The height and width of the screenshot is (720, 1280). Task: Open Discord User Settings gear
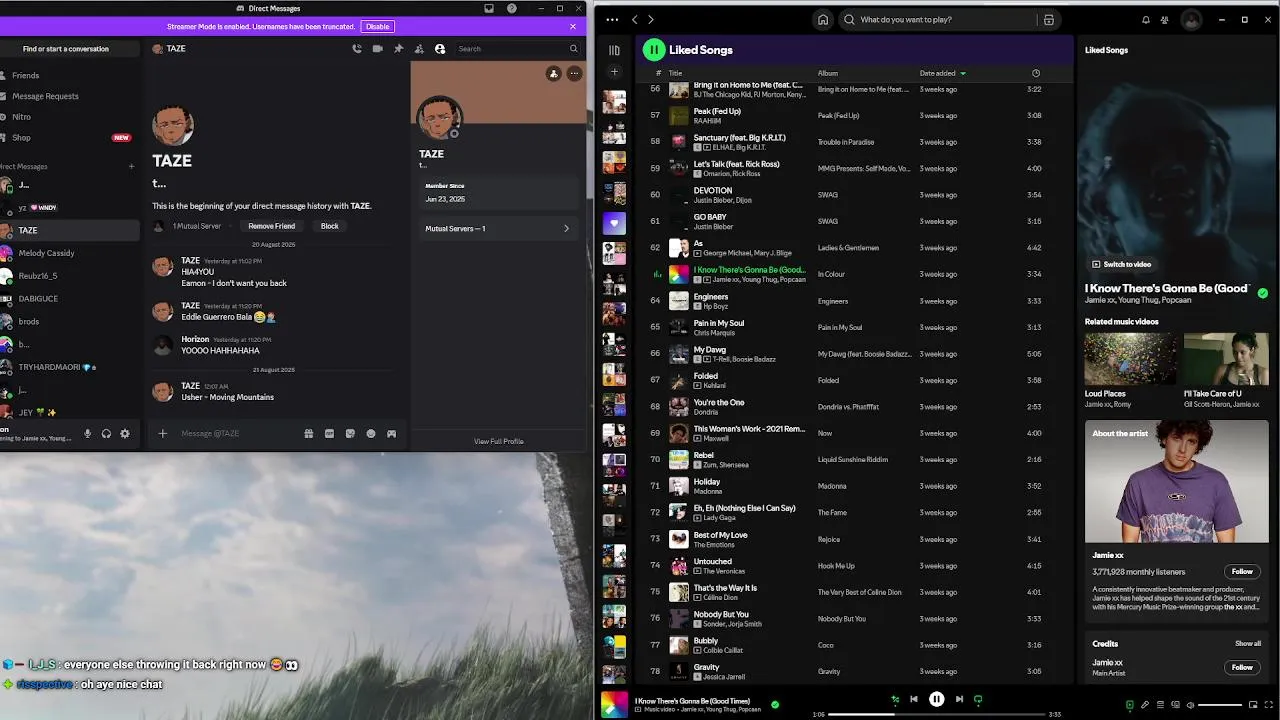[125, 433]
